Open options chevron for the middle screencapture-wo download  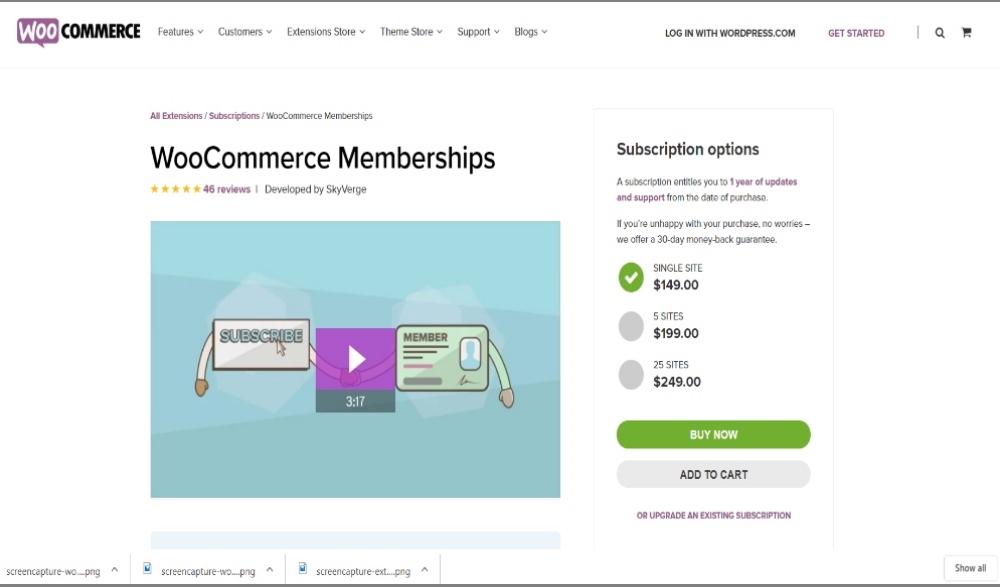[270, 570]
